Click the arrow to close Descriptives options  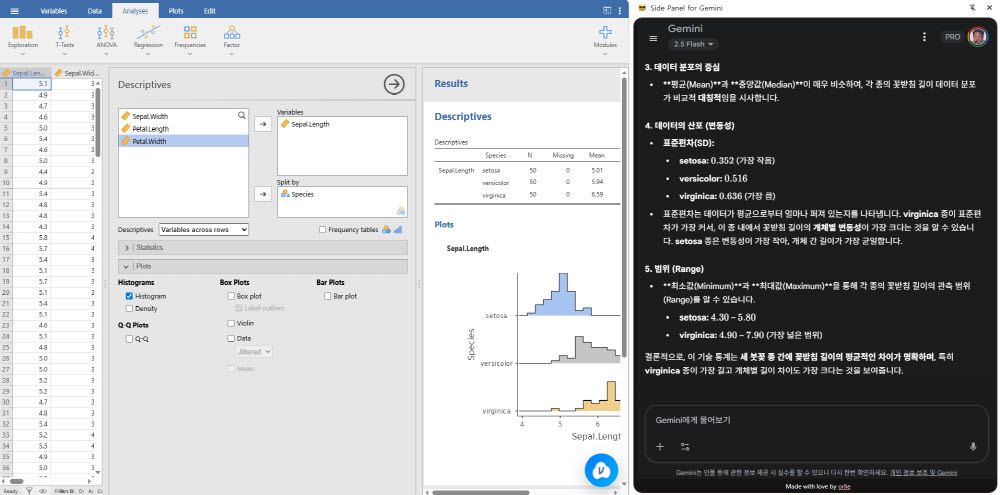pyautogui.click(x=394, y=85)
